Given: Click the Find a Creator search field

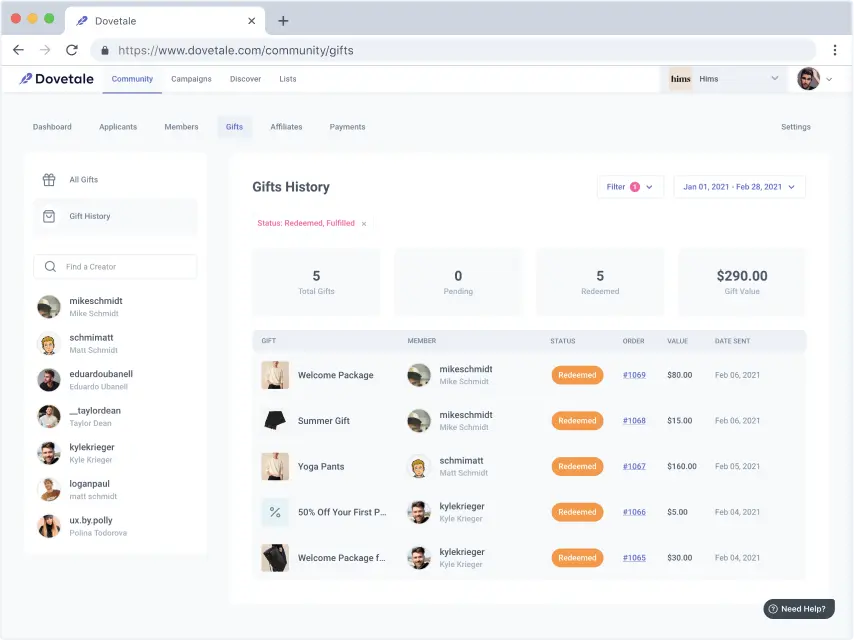Looking at the screenshot, I should [125, 267].
